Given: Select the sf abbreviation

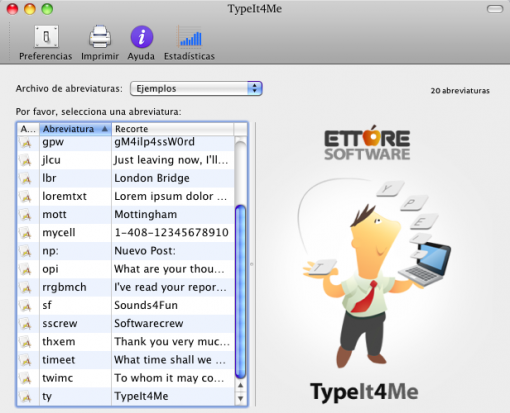Looking at the screenshot, I should [x=47, y=305].
